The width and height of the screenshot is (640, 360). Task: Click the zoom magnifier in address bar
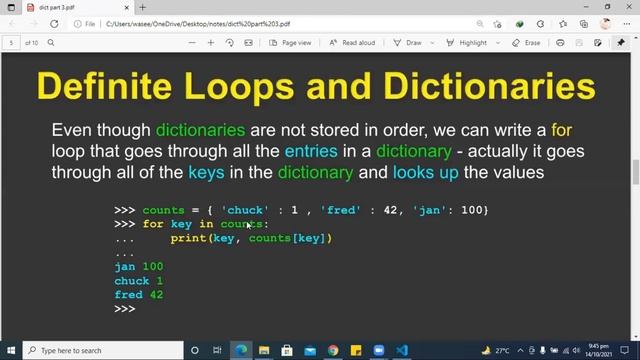tap(480, 24)
